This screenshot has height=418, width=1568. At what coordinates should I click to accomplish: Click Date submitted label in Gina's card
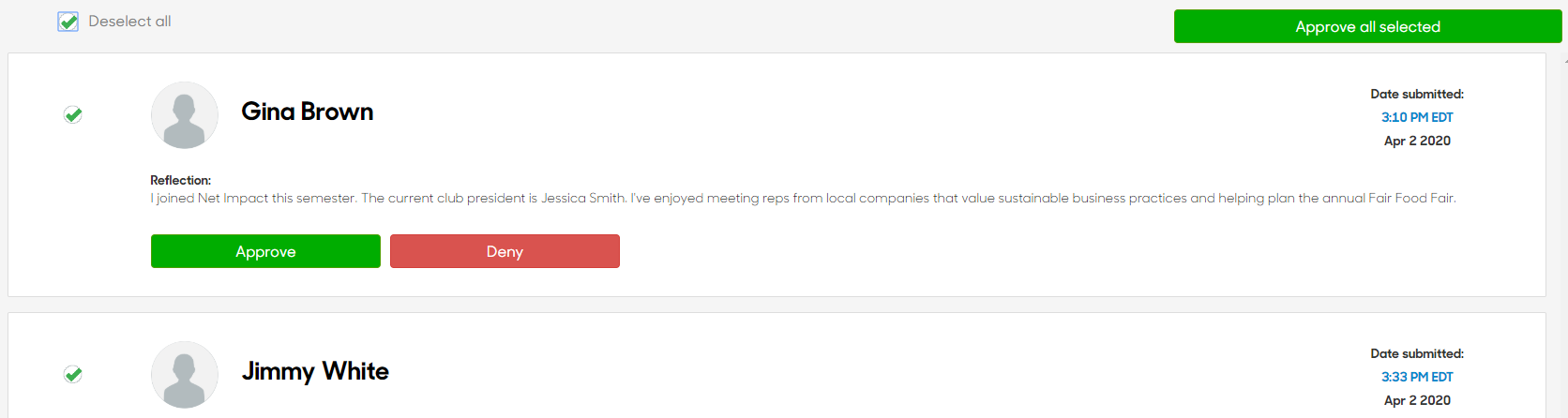point(1417,94)
